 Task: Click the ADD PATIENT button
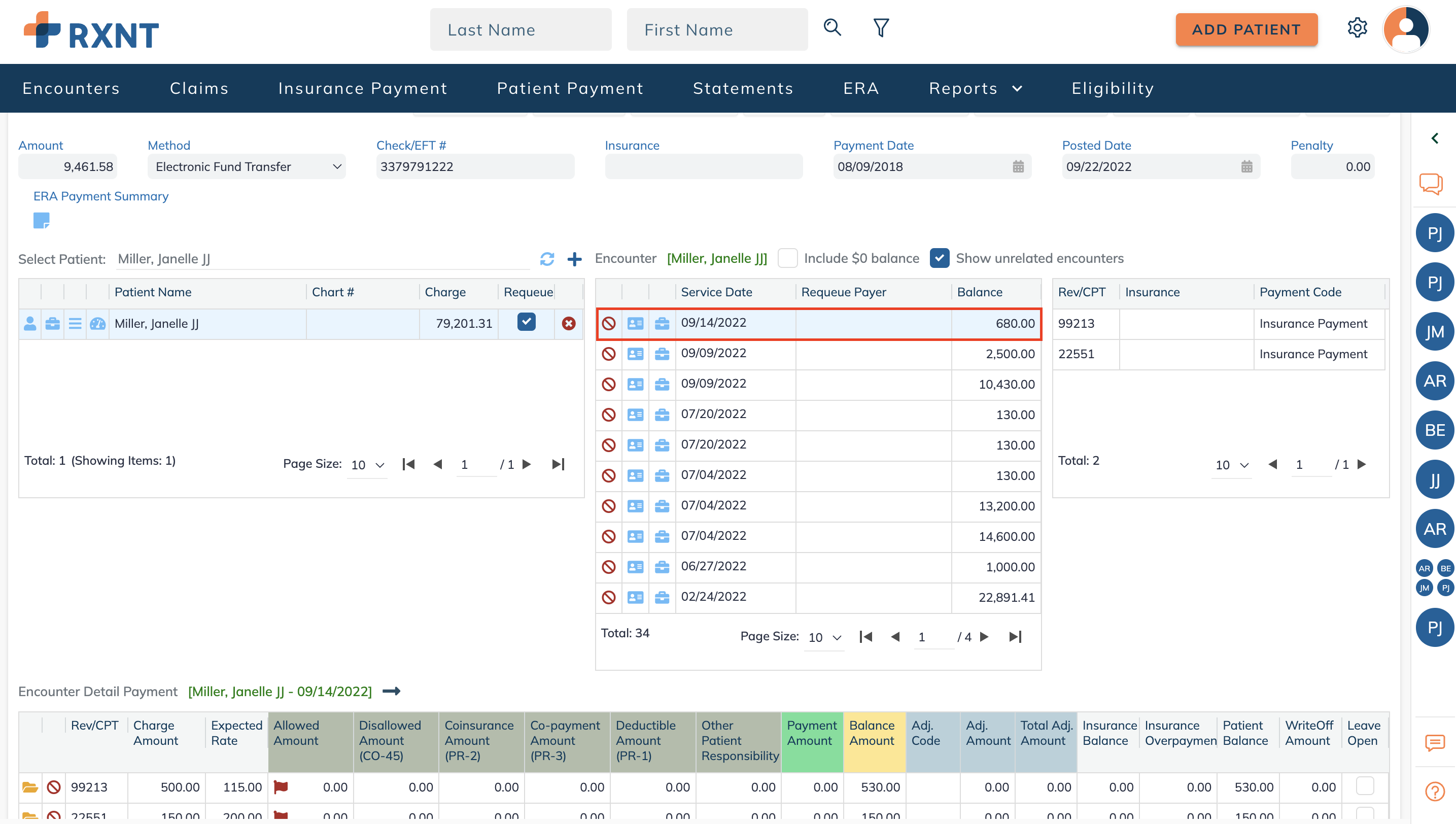1246,29
